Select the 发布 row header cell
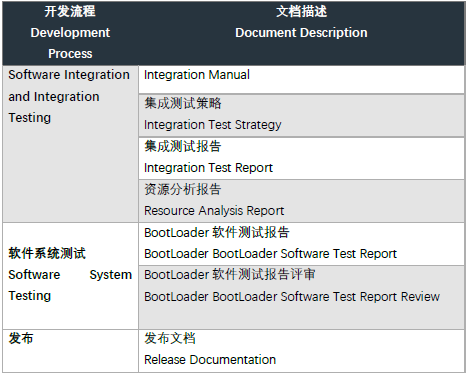The width and height of the screenshot is (469, 375). point(70,351)
